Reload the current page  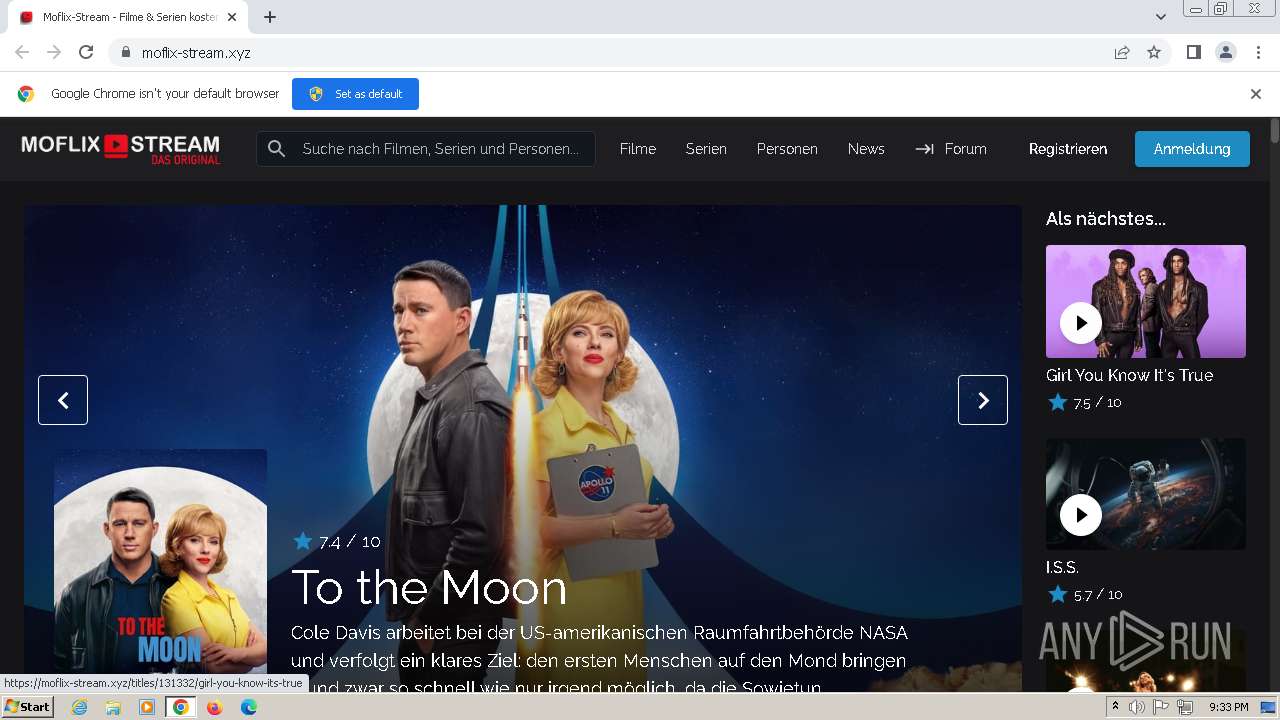pos(86,52)
